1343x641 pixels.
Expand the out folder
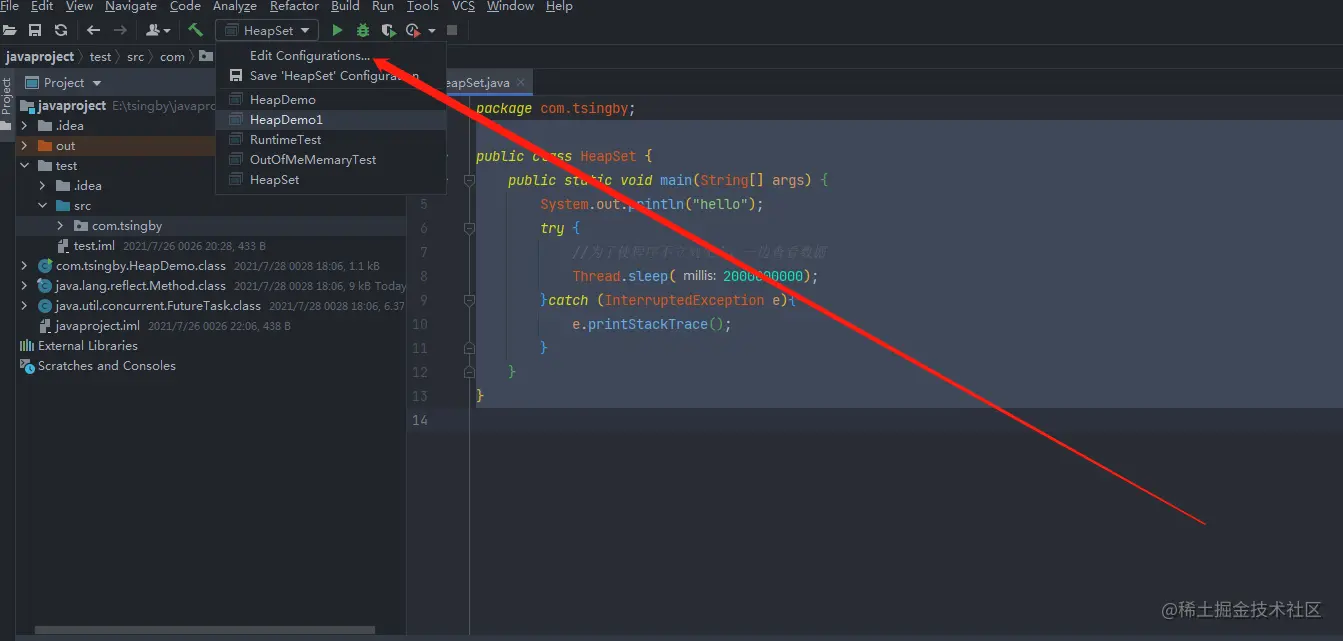(x=25, y=146)
